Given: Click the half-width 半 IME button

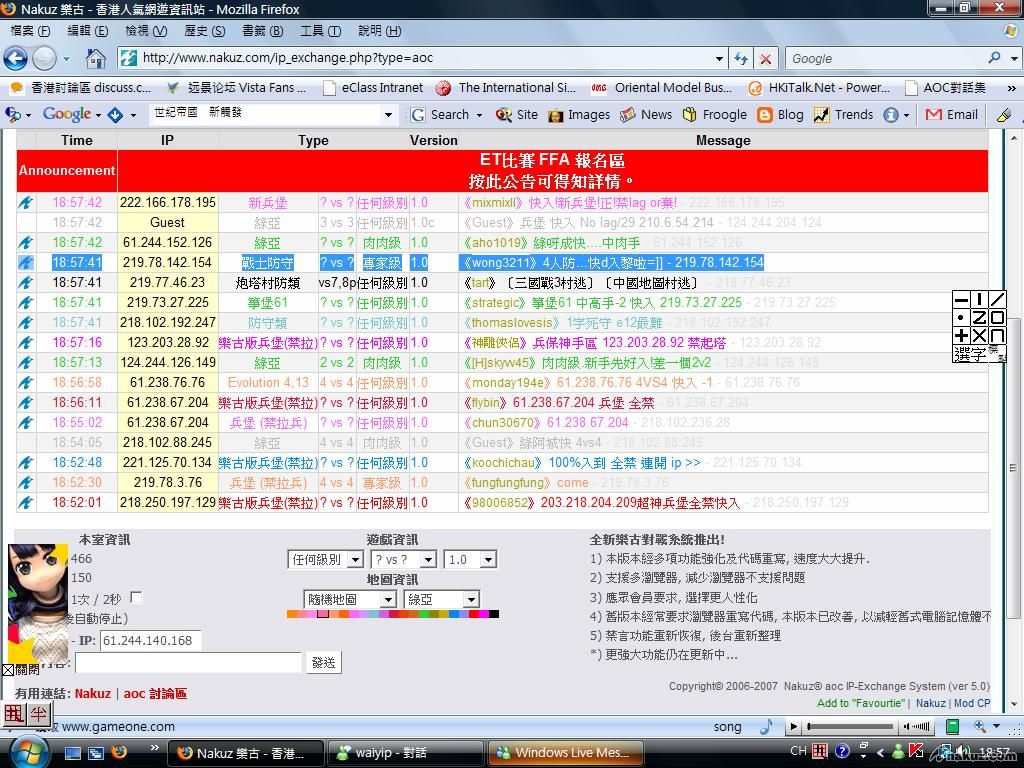Looking at the screenshot, I should pyautogui.click(x=39, y=714).
